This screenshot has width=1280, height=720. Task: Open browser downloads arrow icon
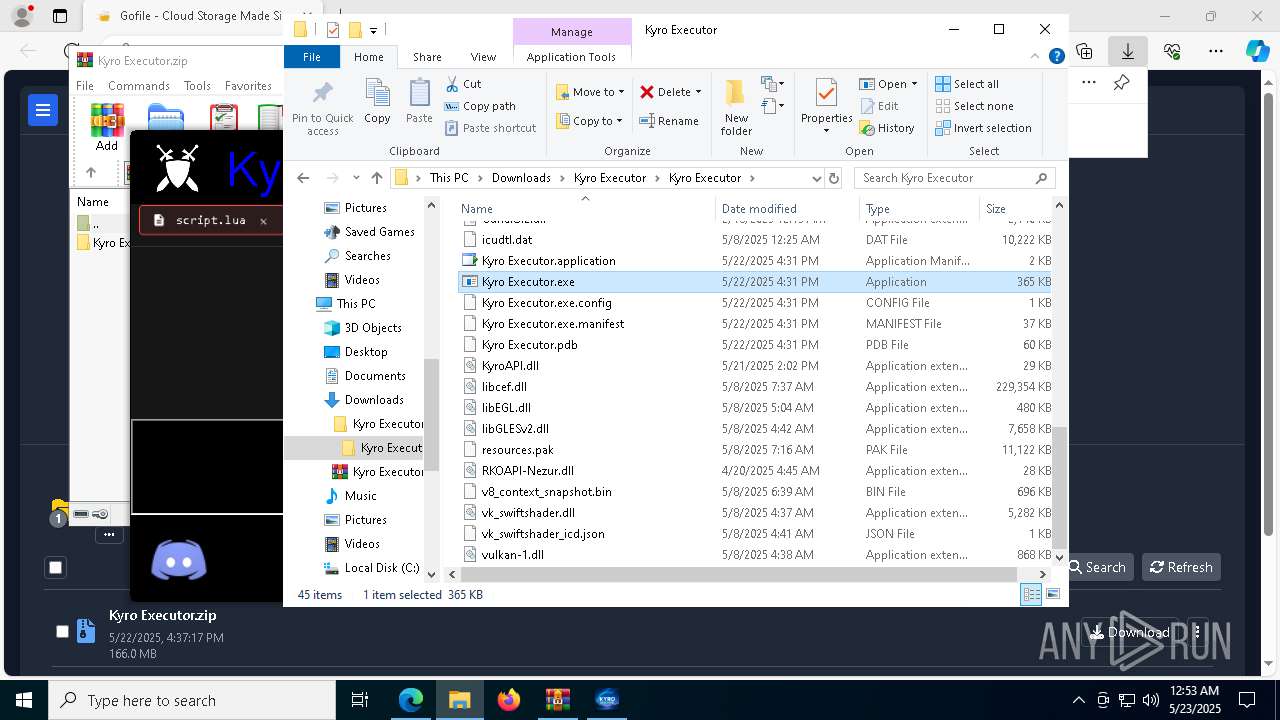click(x=1128, y=51)
